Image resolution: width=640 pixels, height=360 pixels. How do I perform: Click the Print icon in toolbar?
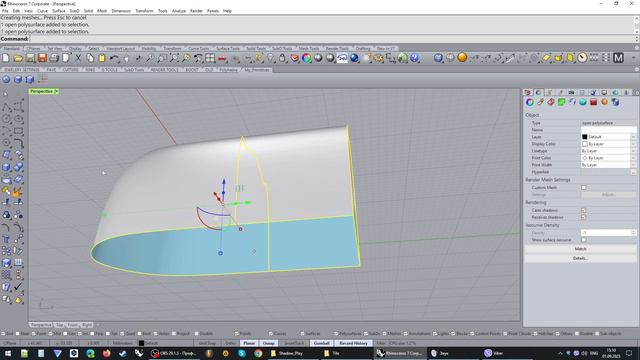[x=54, y=58]
